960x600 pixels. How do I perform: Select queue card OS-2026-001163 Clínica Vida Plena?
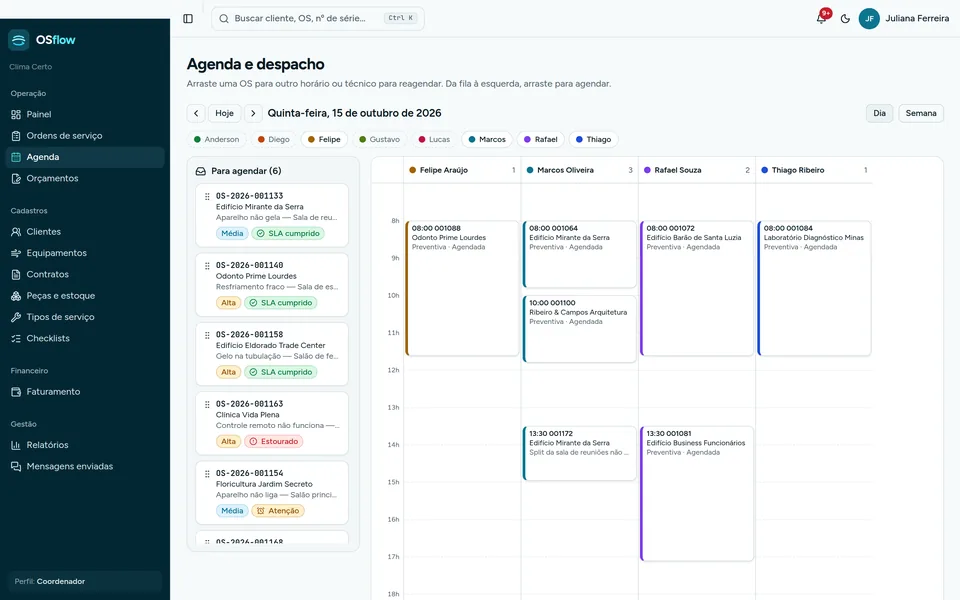(272, 423)
